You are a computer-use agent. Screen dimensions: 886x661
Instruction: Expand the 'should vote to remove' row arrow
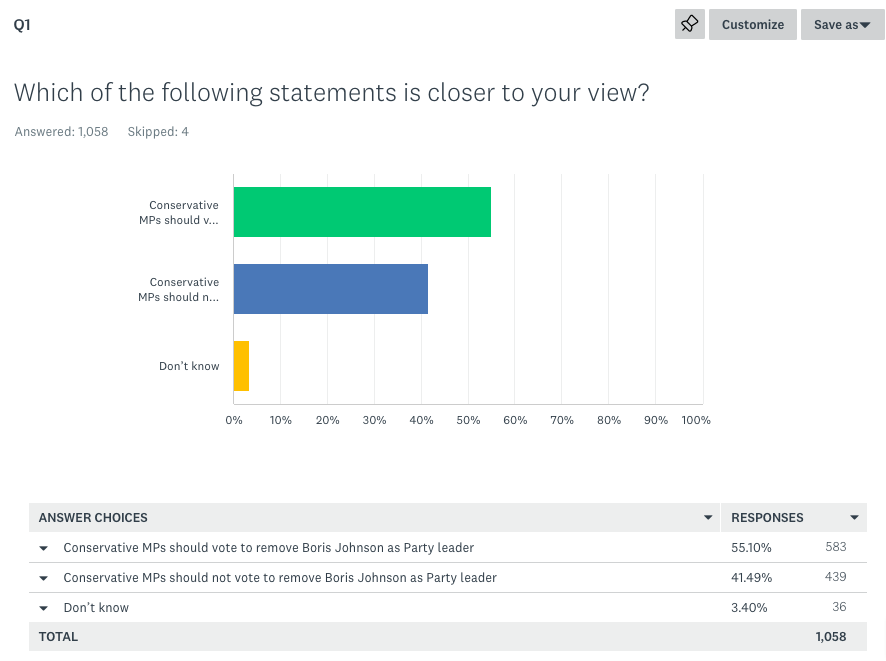pos(44,548)
